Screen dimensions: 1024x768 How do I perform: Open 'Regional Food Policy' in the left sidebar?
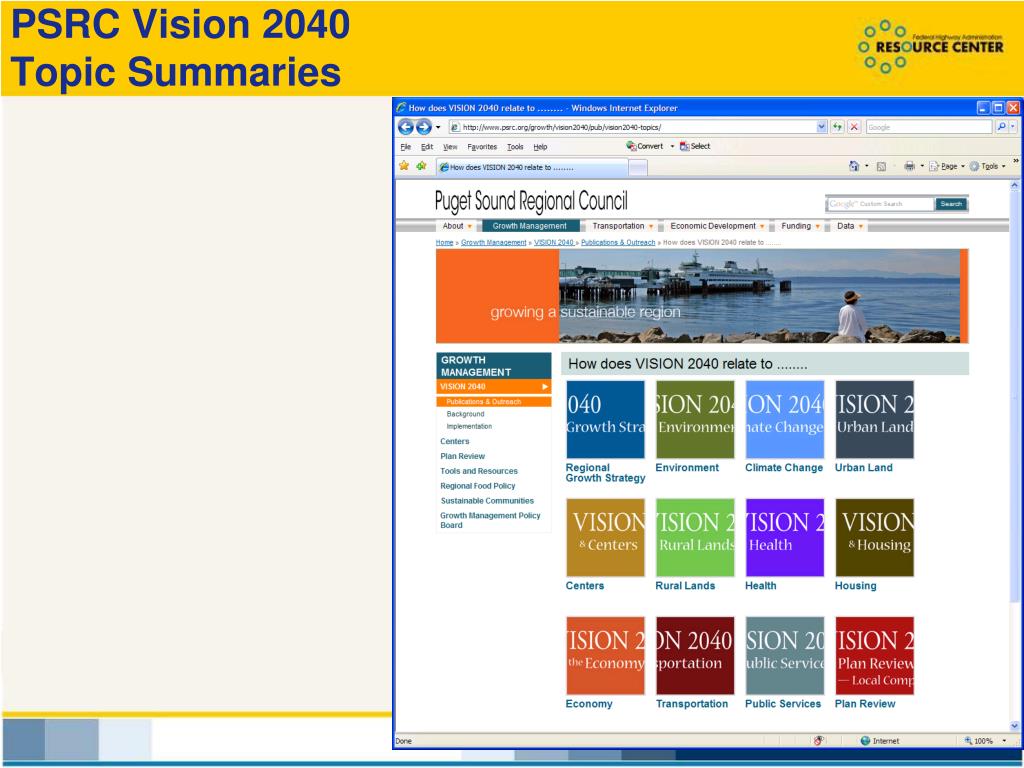pyautogui.click(x=477, y=486)
